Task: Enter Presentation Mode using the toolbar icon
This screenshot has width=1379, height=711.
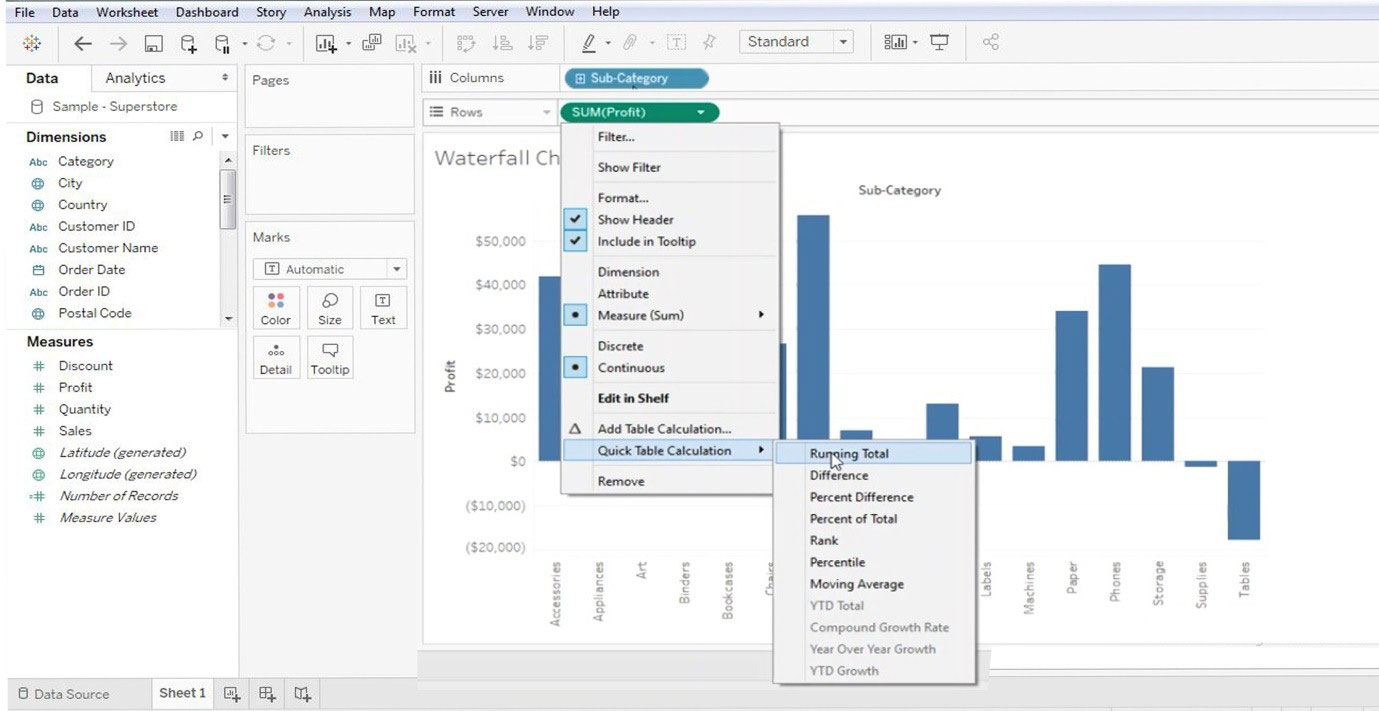Action: click(x=940, y=42)
